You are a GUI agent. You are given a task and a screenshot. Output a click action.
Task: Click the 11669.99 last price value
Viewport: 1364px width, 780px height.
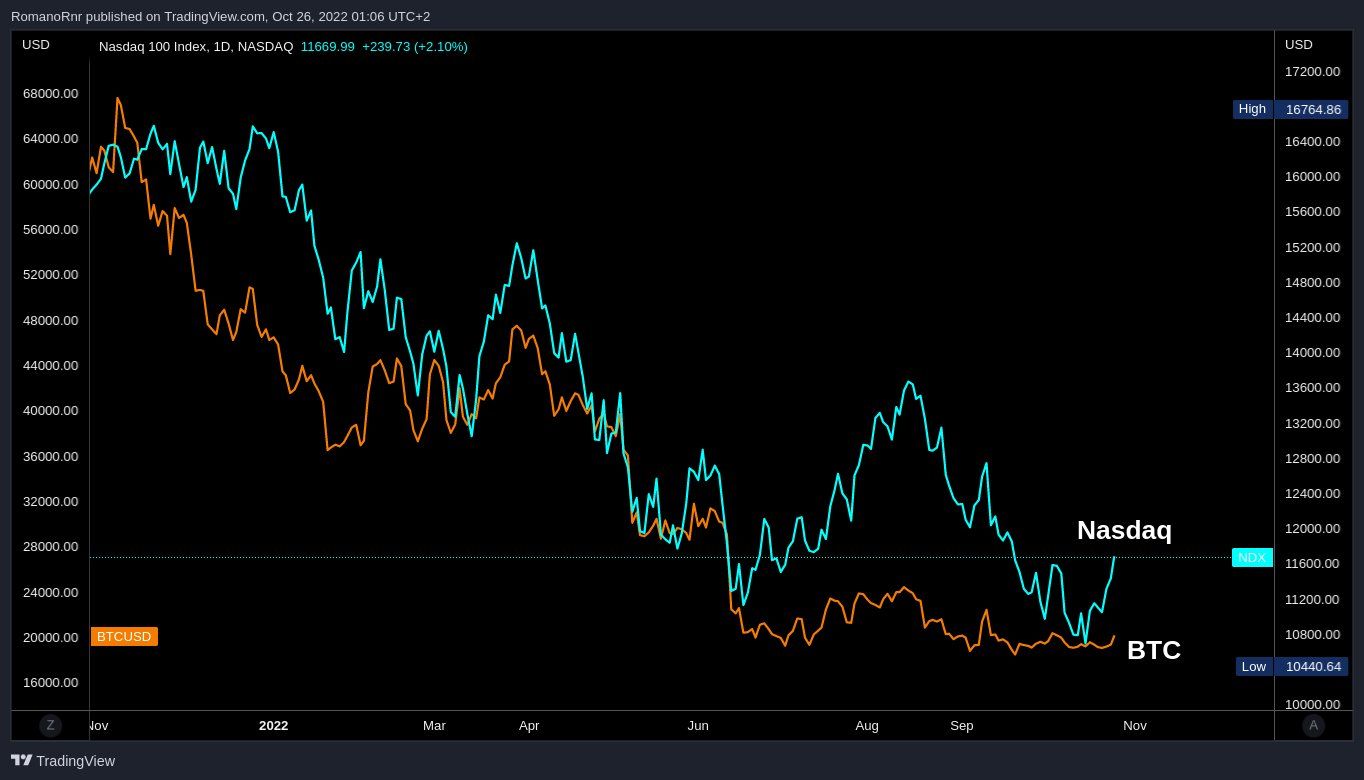pyautogui.click(x=327, y=47)
